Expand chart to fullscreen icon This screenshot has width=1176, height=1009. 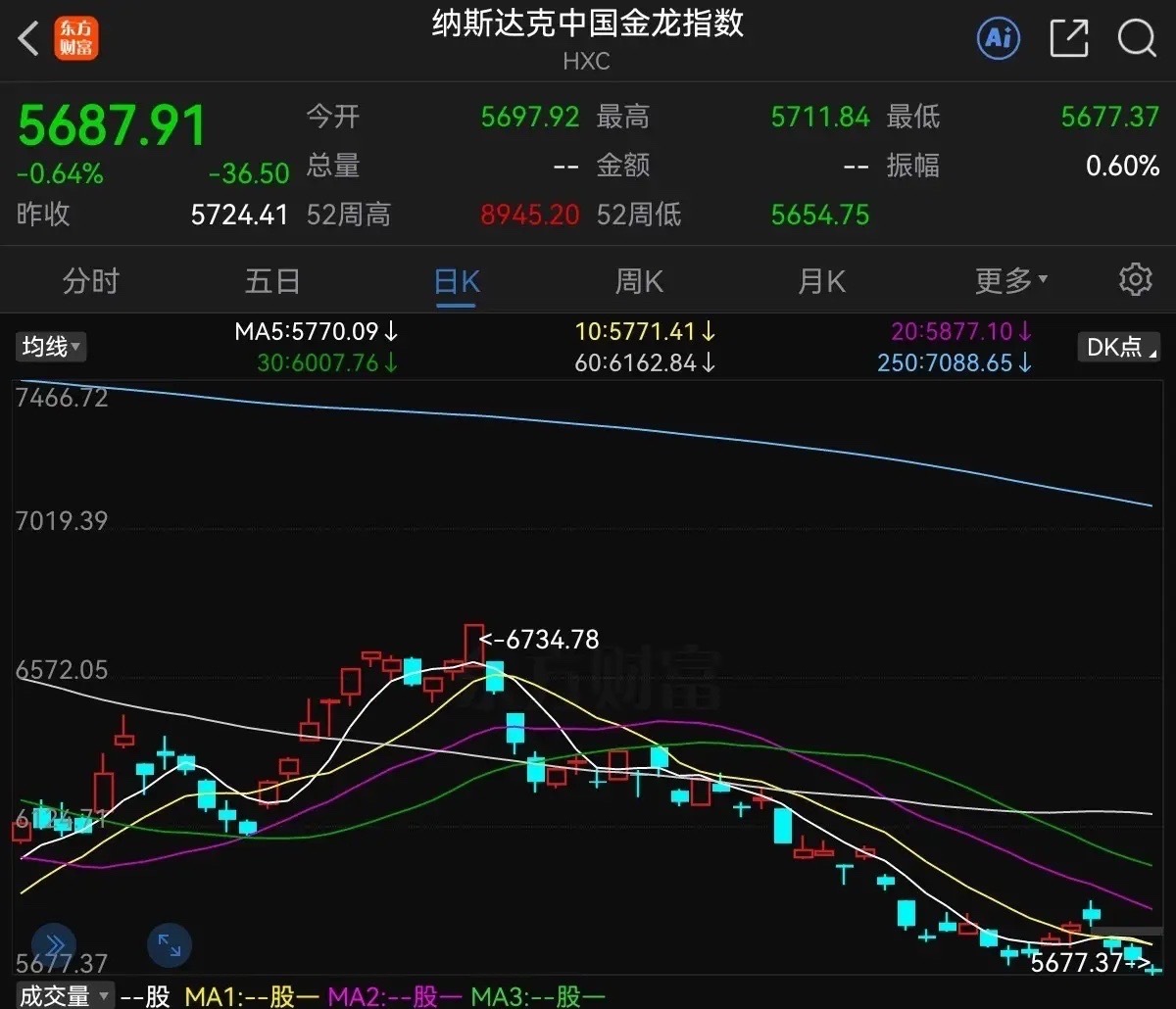coord(169,945)
